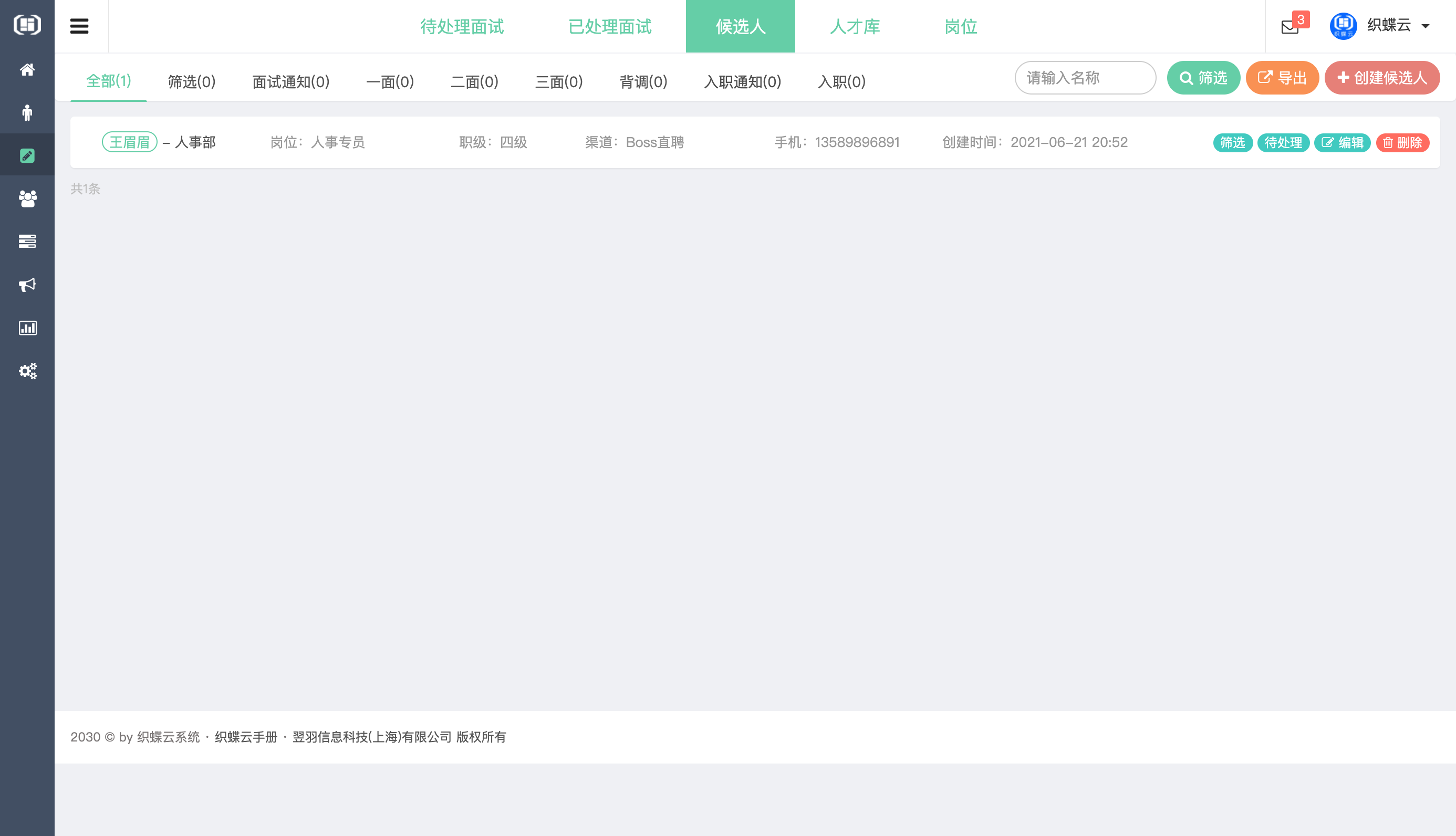This screenshot has width=1456, height=836.
Task: Open the 入职(0) stage filter
Action: pyautogui.click(x=841, y=81)
